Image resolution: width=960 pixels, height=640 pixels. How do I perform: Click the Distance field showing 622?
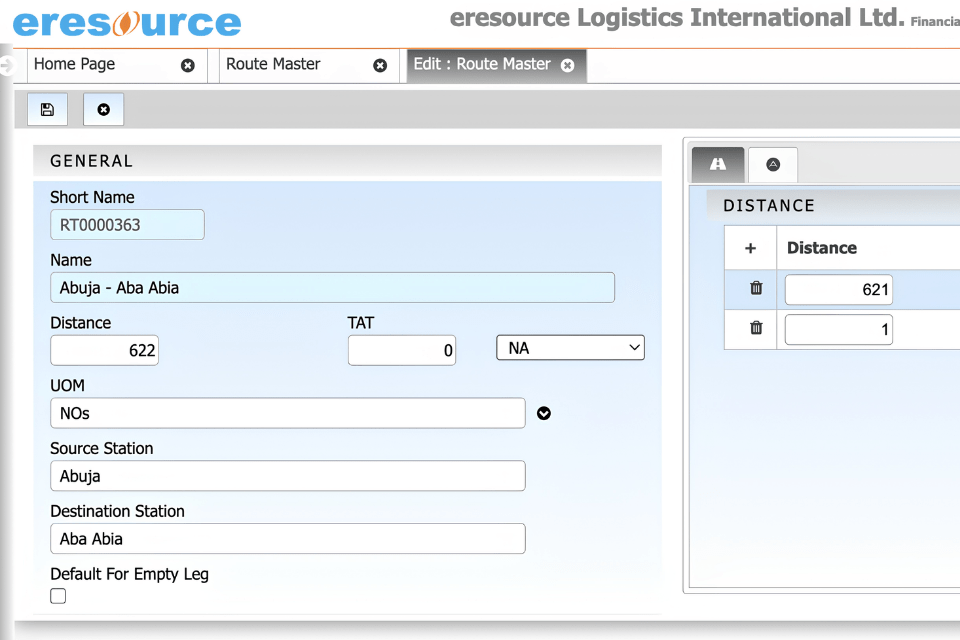pos(105,350)
